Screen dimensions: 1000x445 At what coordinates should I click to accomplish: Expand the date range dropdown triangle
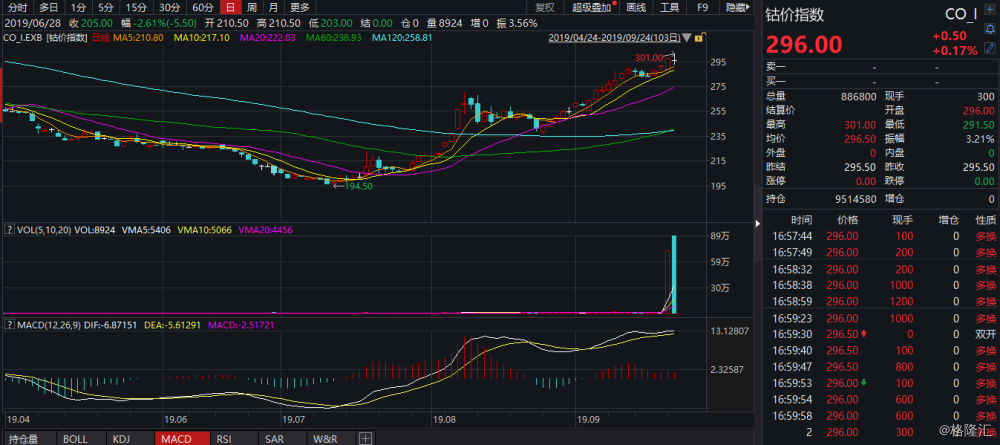[685, 39]
